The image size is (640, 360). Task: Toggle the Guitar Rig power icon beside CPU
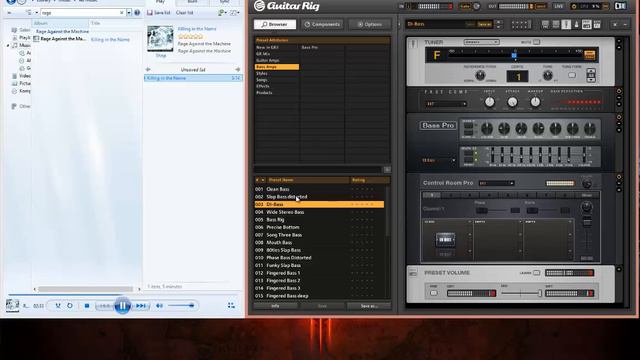574,7
